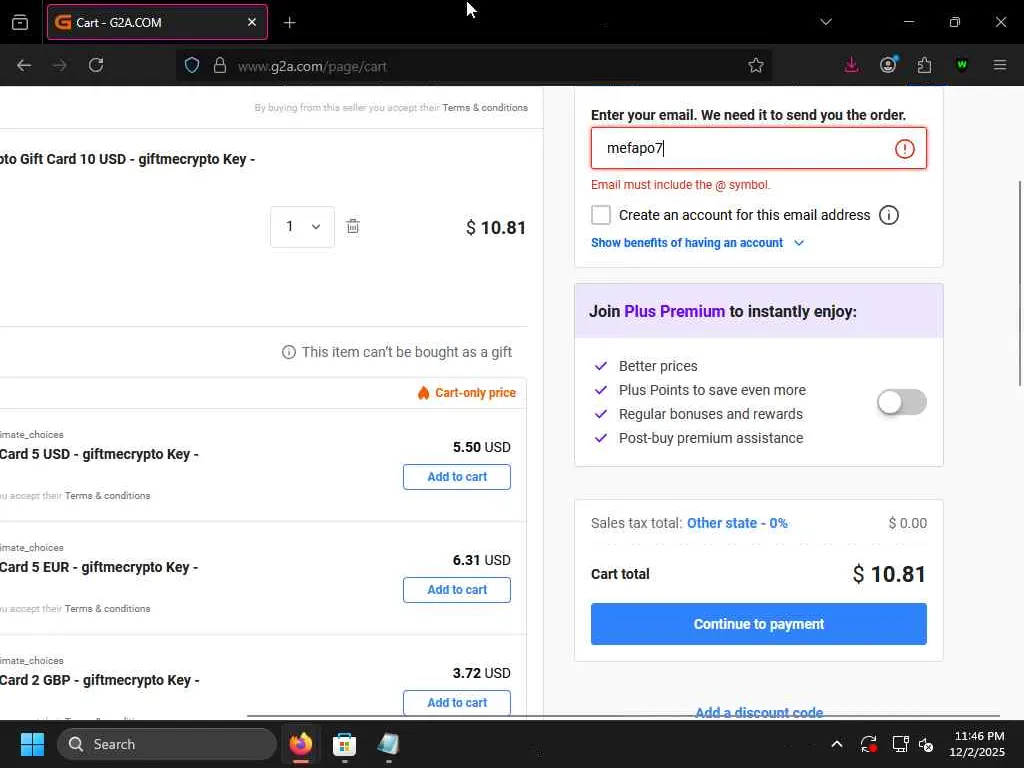The width and height of the screenshot is (1024, 768).
Task: Click the 3.72 USD price
Action: pos(481,673)
